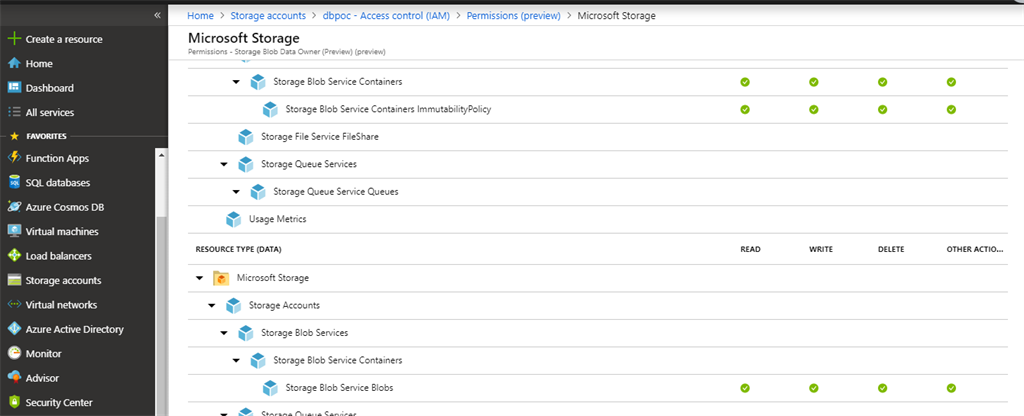Collapse the sidebar with double chevron
This screenshot has height=416, width=1024.
(157, 15)
